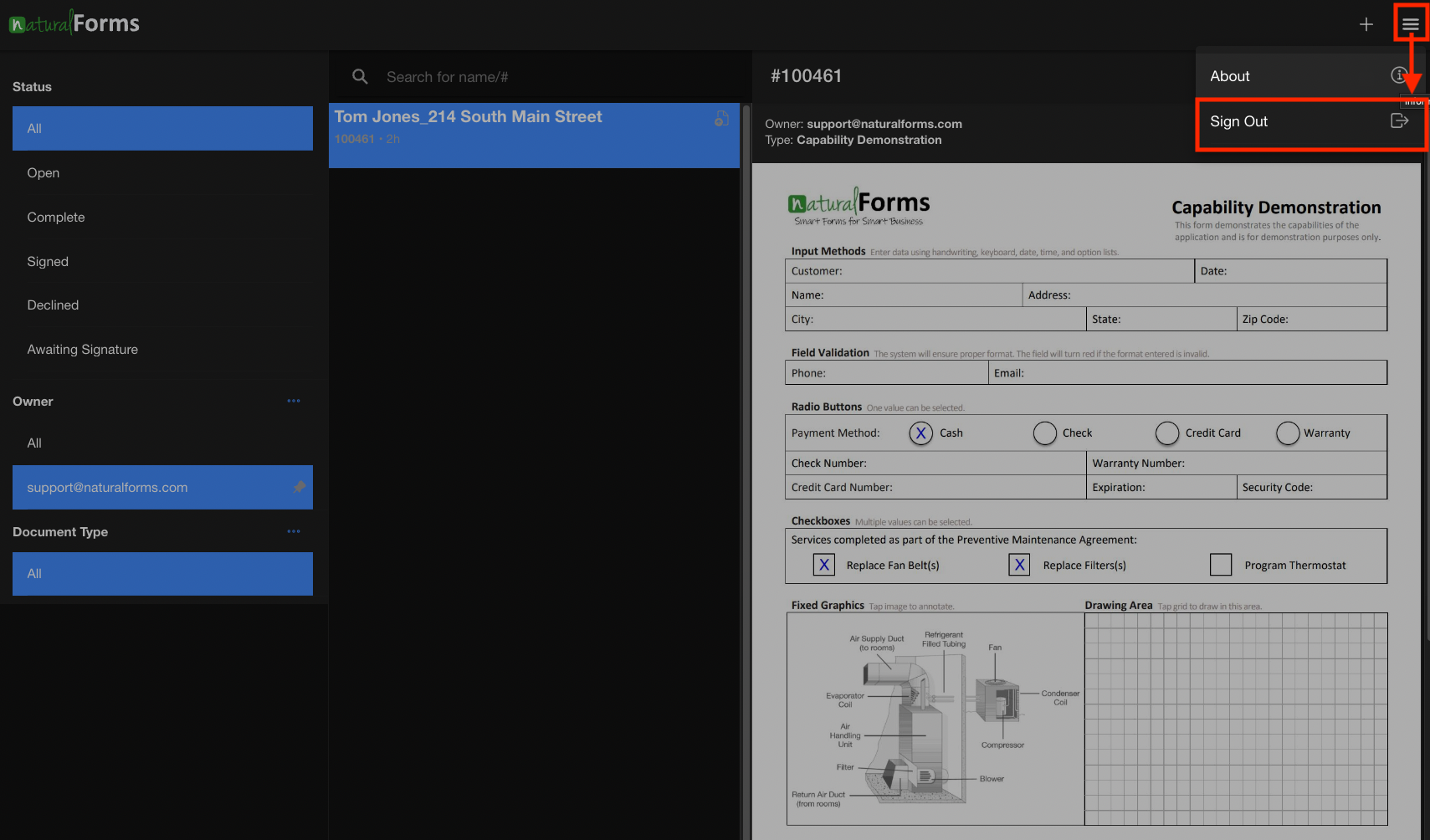The width and height of the screenshot is (1430, 840).
Task: Click the Phone field
Action: [x=887, y=373]
